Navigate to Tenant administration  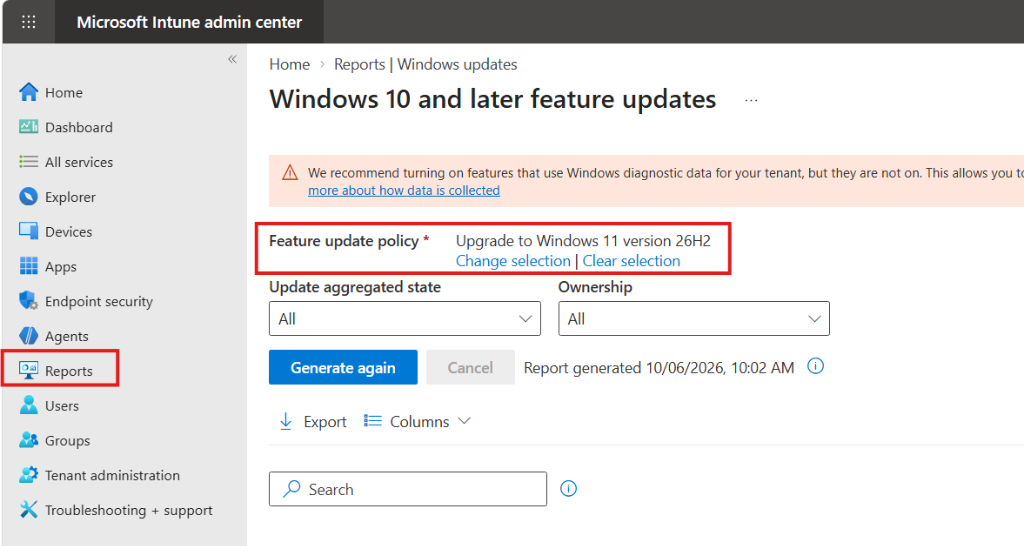(112, 475)
